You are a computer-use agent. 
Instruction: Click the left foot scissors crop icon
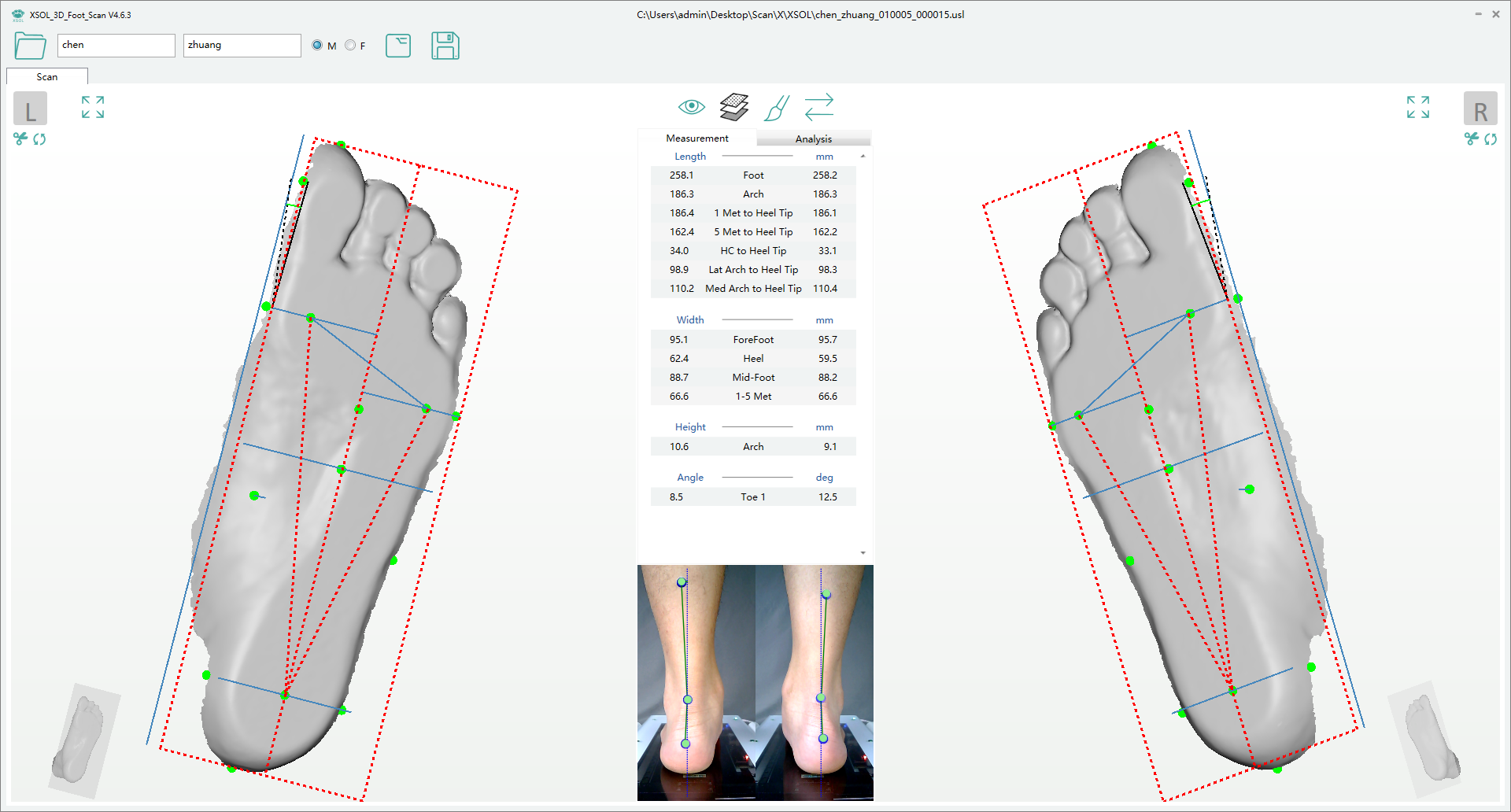click(x=20, y=139)
